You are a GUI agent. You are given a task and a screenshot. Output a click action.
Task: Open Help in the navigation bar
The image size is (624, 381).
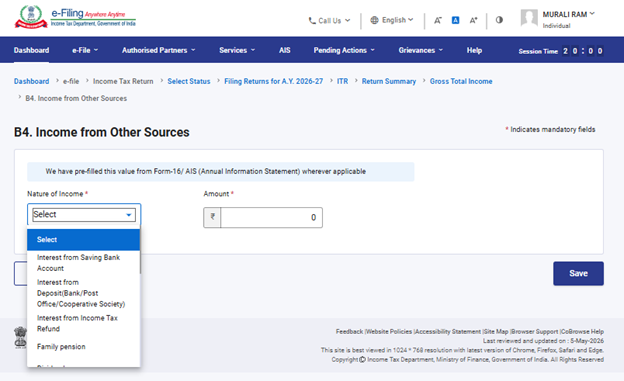click(474, 50)
